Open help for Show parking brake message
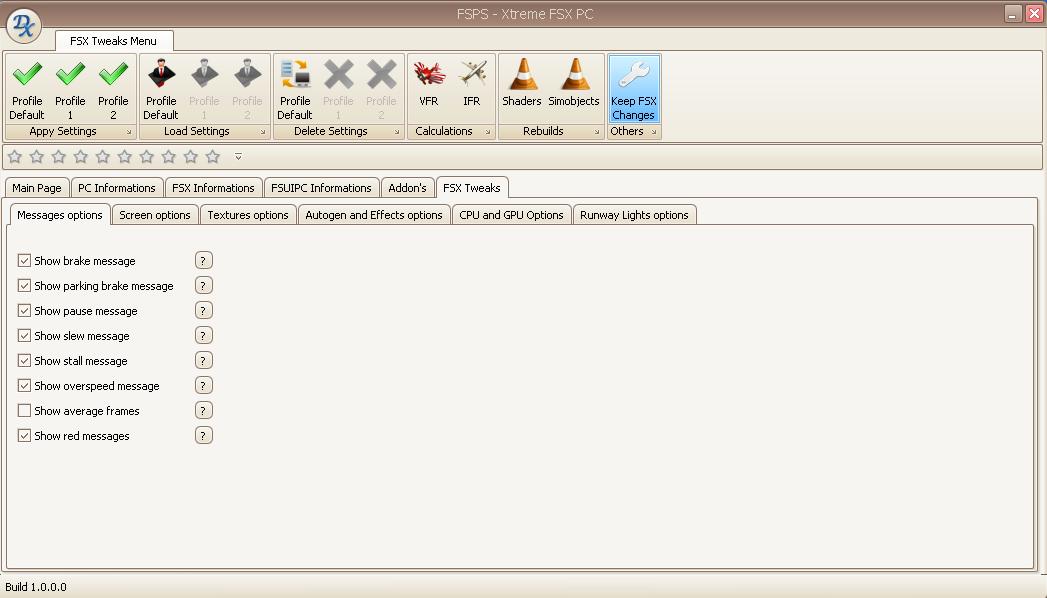 204,286
